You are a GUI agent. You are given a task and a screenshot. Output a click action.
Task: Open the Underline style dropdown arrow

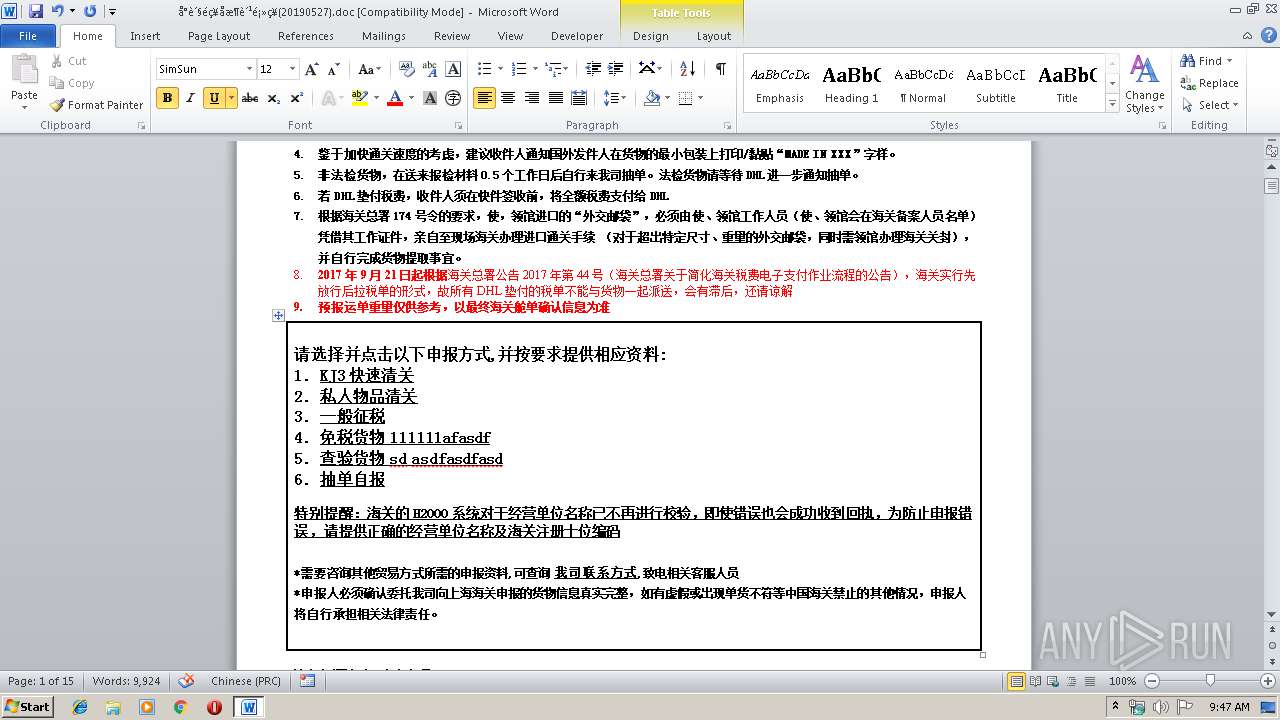click(231, 98)
